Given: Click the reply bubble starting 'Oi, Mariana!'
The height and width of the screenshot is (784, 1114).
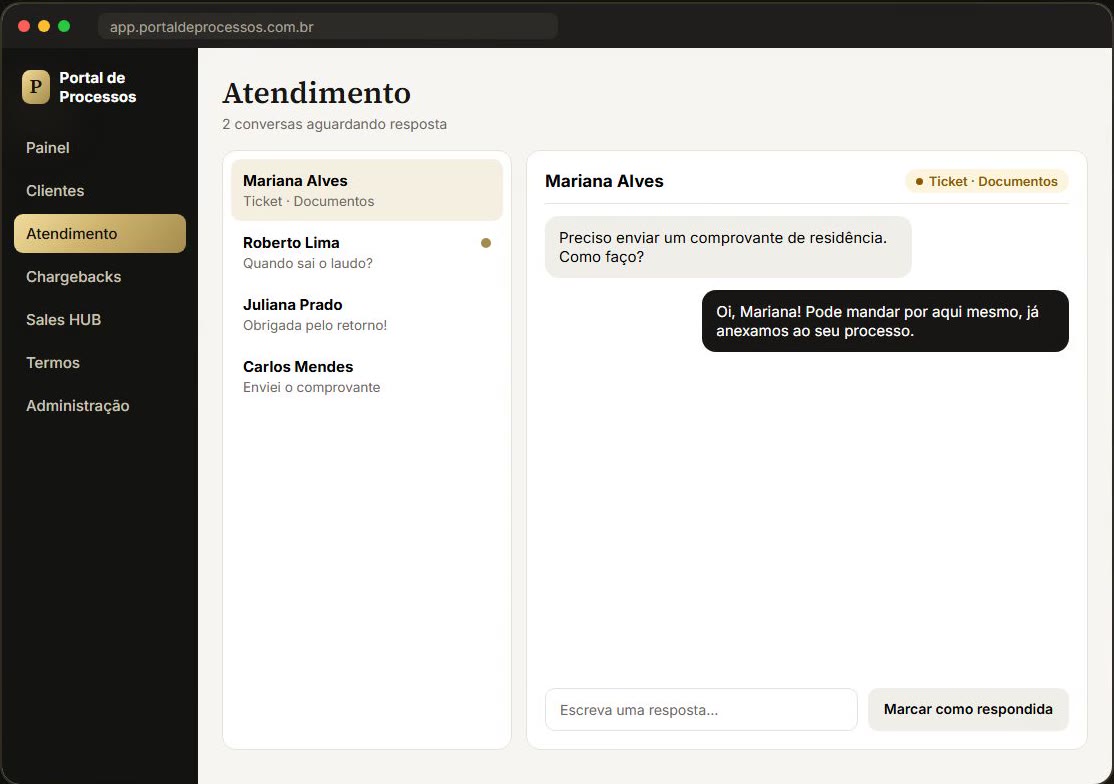Looking at the screenshot, I should (885, 321).
